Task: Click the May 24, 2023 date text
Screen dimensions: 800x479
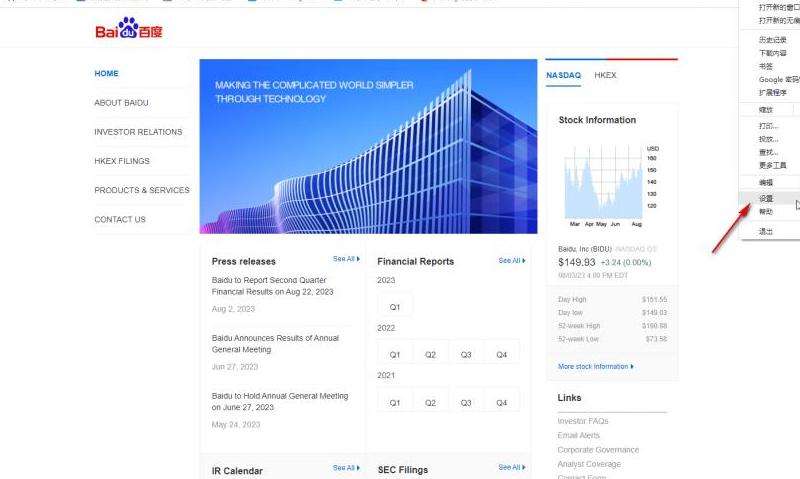Action: coord(236,424)
